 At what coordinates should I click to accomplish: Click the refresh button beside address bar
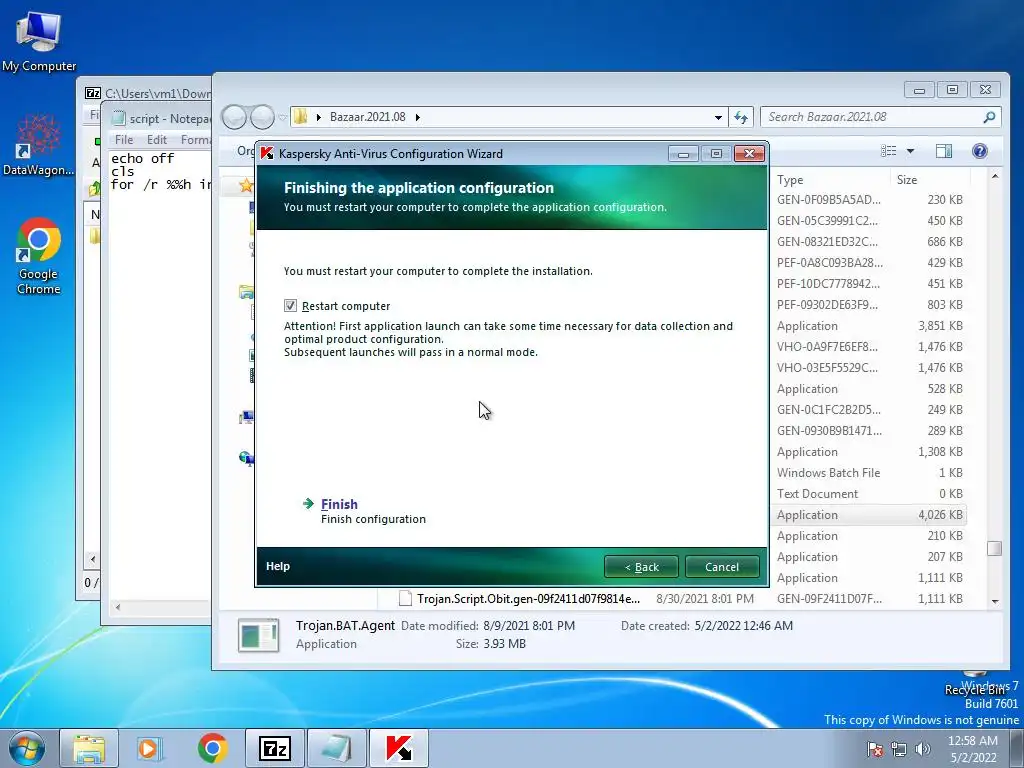pyautogui.click(x=741, y=117)
